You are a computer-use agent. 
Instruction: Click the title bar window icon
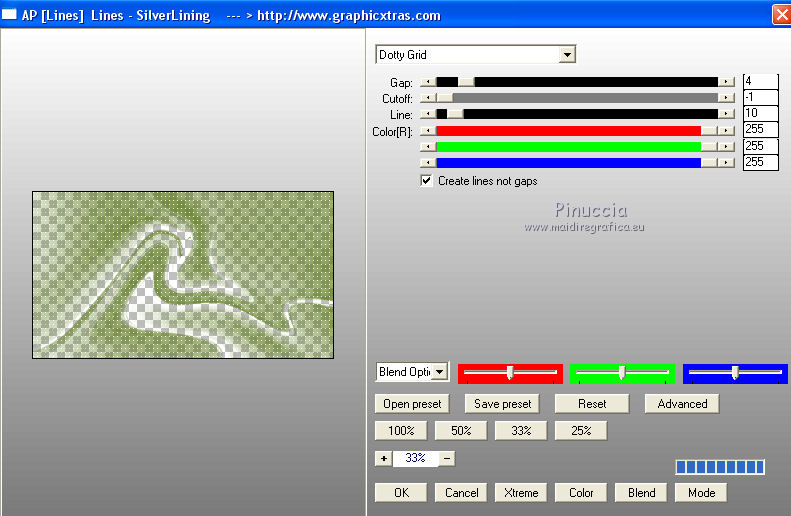point(9,15)
